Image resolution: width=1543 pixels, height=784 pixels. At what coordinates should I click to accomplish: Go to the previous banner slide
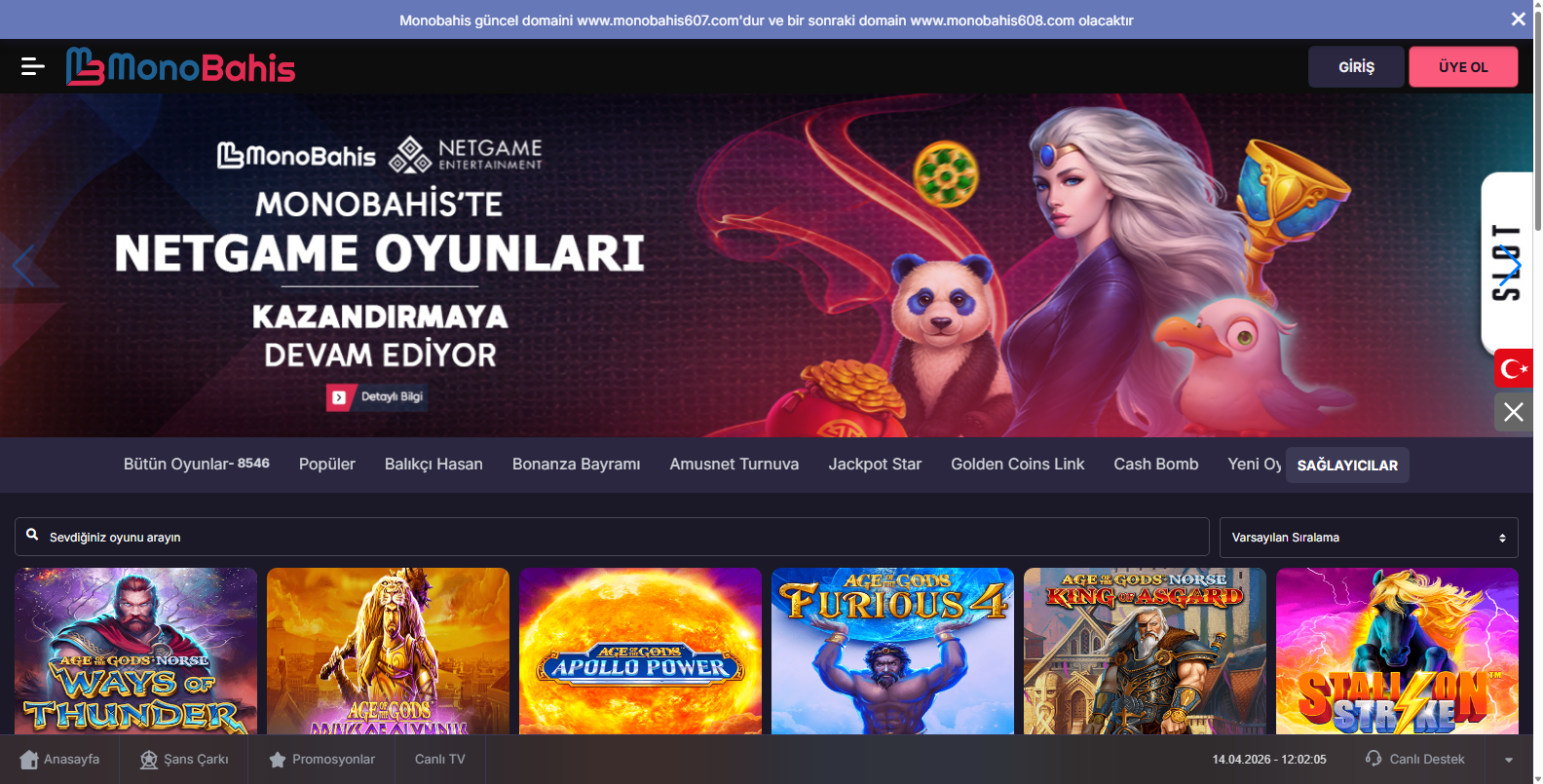pyautogui.click(x=23, y=265)
